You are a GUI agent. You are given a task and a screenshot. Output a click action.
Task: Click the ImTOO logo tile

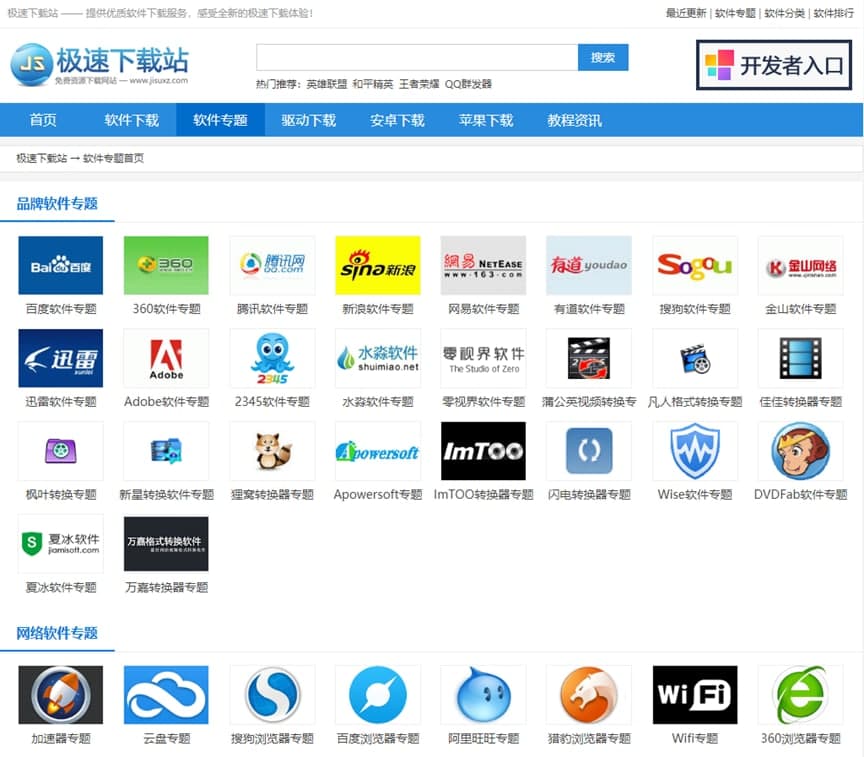coord(483,451)
